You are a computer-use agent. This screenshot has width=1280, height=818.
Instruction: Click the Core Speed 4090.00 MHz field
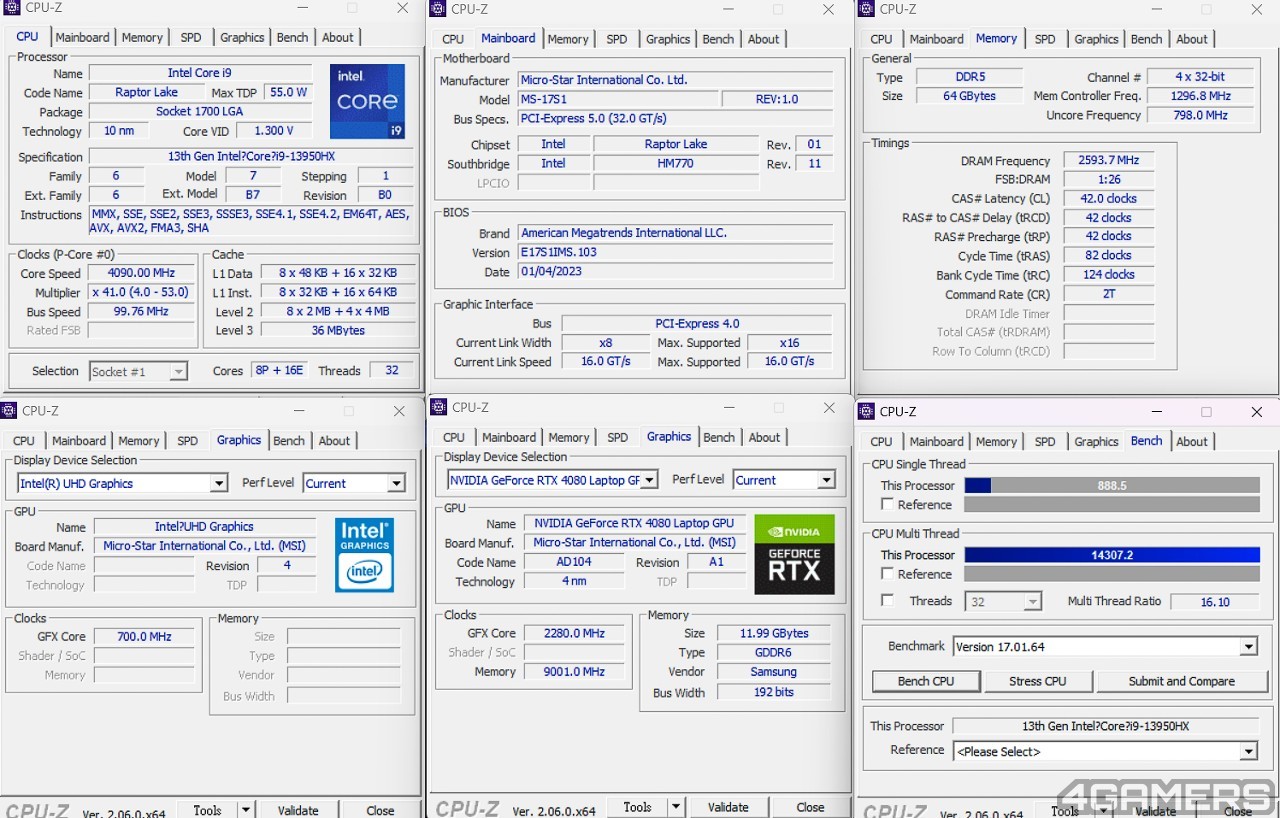click(140, 273)
